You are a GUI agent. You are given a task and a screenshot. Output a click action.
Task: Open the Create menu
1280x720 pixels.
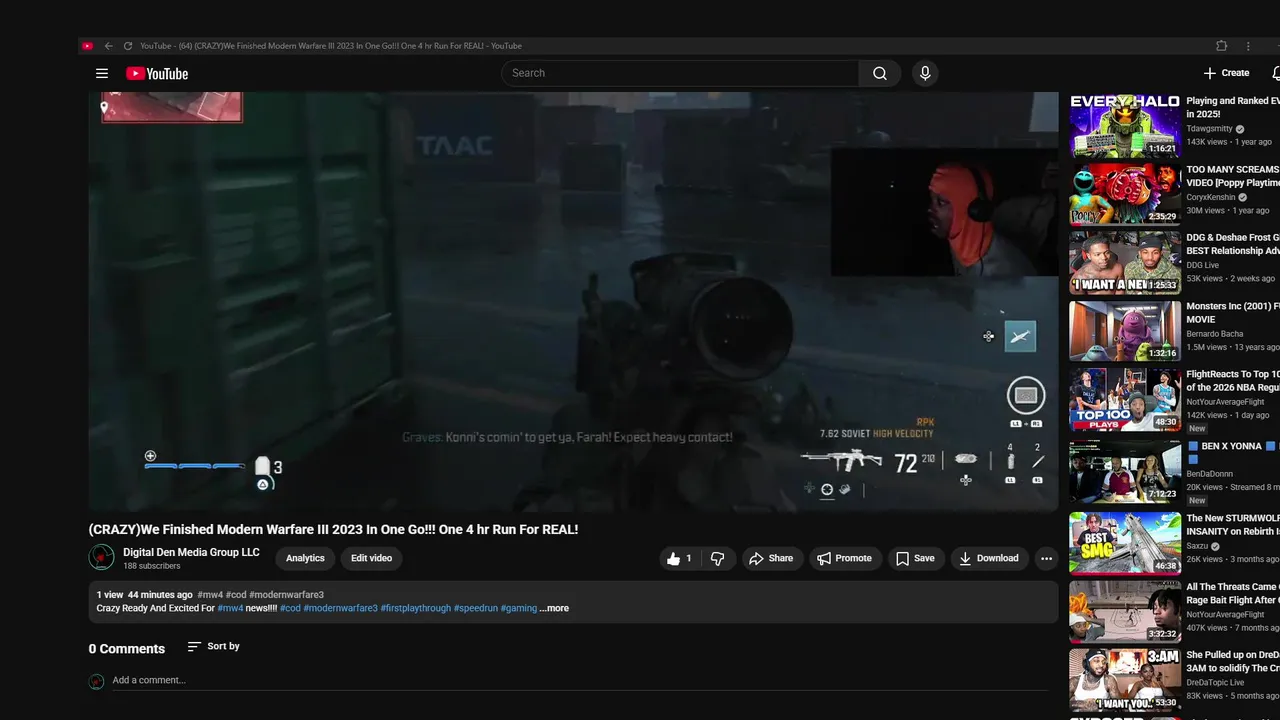[x=1227, y=73]
